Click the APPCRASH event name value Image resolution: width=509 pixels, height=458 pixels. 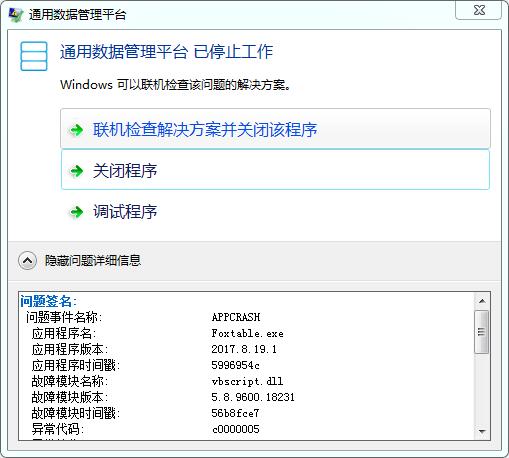[236, 317]
